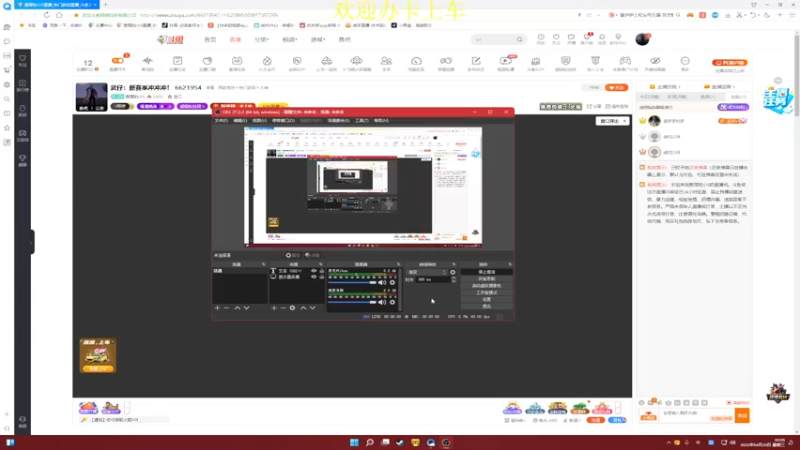Viewport: 800px width, 450px height.
Task: Open source properties gear in OBS
Action: click(x=292, y=308)
